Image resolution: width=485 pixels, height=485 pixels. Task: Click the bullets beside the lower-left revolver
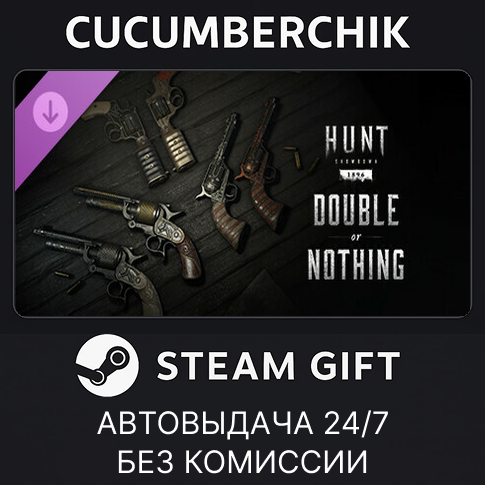click(x=70, y=282)
